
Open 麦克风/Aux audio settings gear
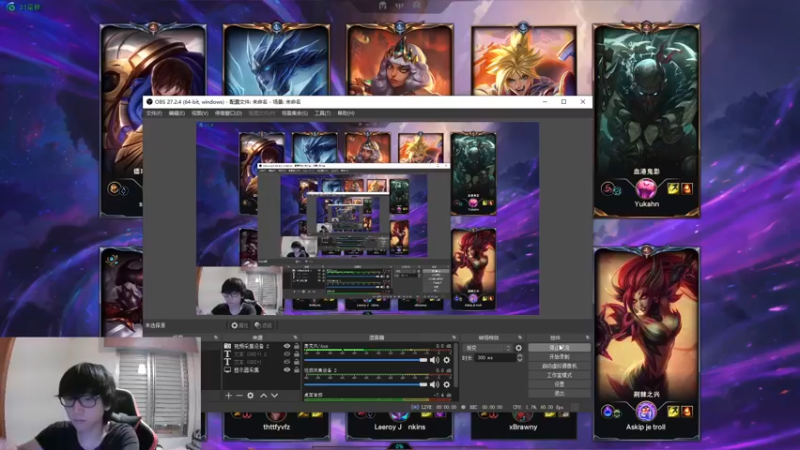[x=447, y=360]
